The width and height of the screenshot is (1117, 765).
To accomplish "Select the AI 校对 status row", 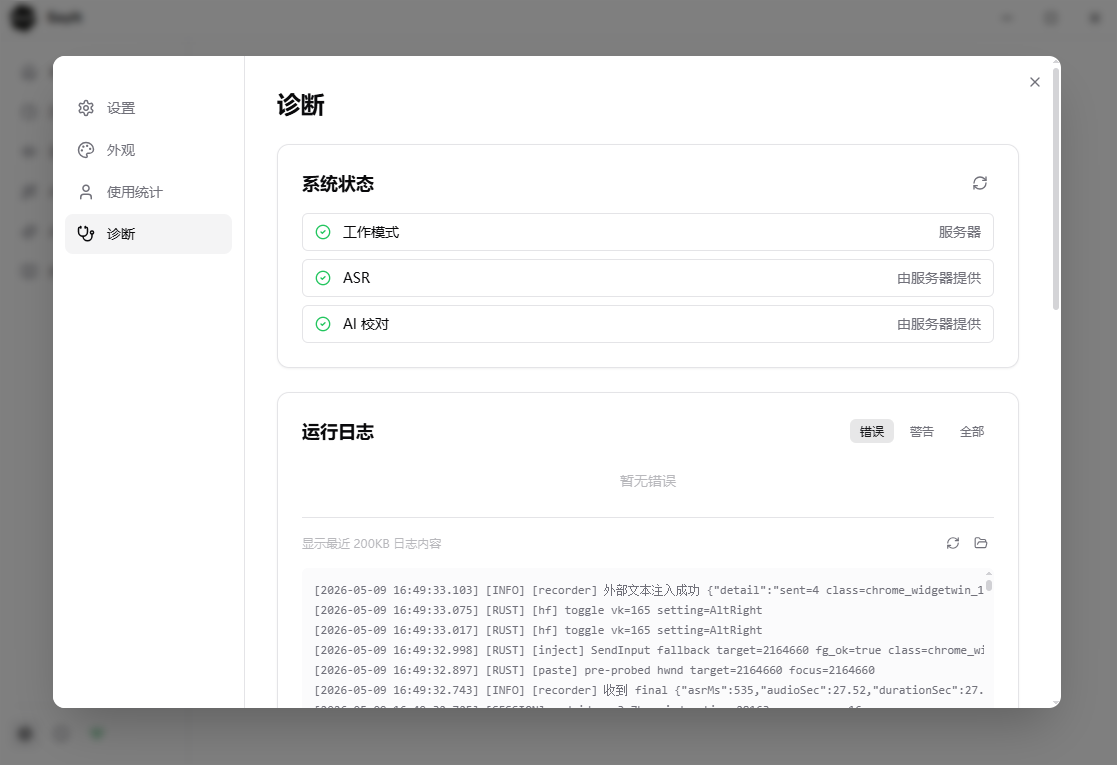I will point(648,324).
